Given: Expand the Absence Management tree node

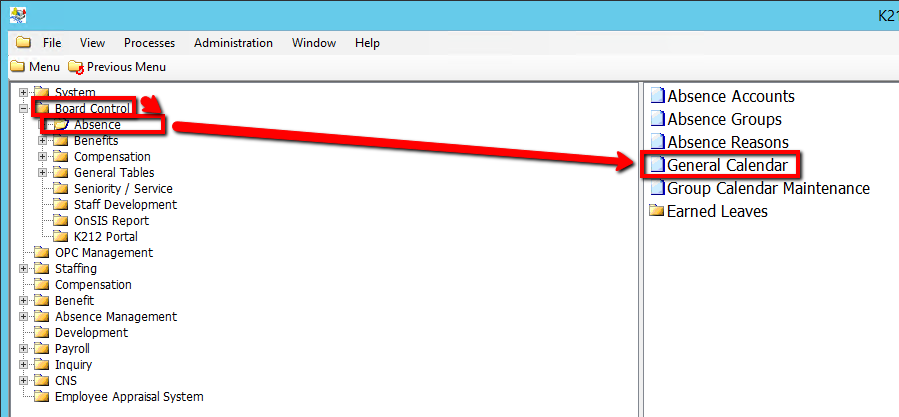Looking at the screenshot, I should click(23, 317).
